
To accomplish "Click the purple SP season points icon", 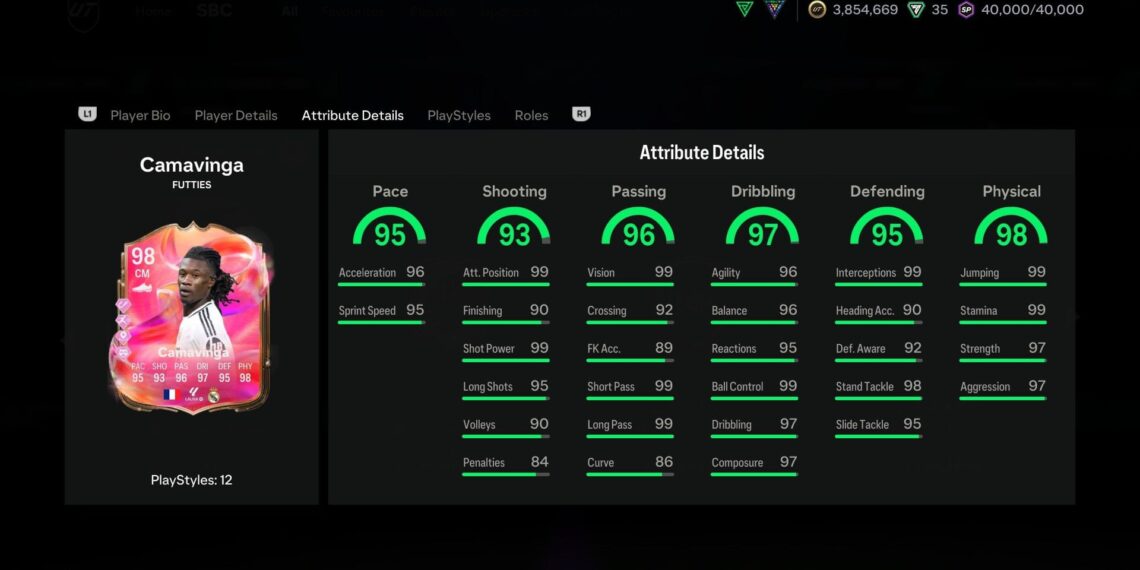I will tap(966, 10).
